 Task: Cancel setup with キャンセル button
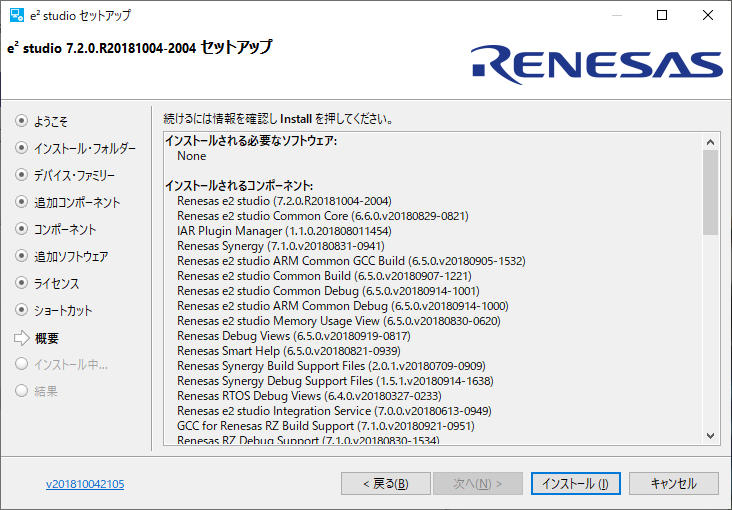tap(674, 483)
